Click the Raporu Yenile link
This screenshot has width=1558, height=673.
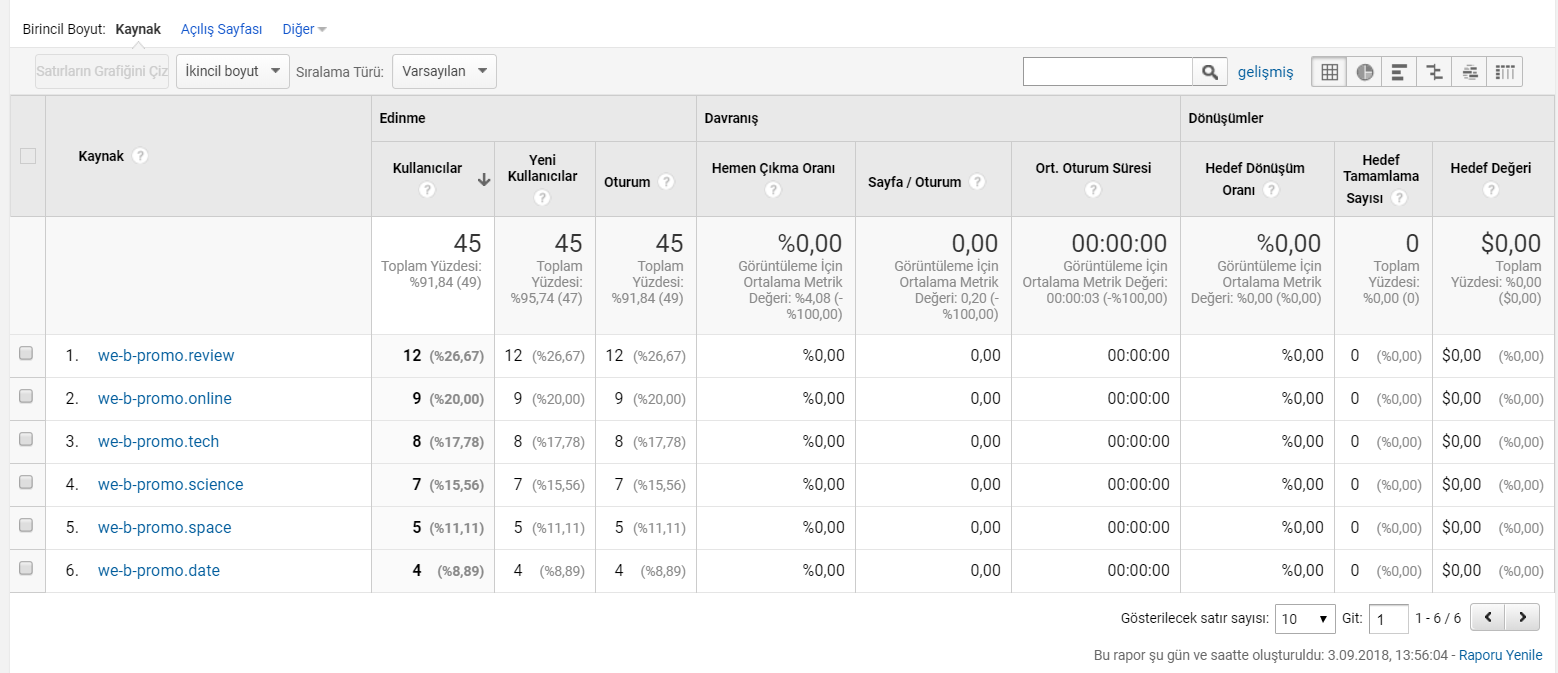click(x=1500, y=655)
